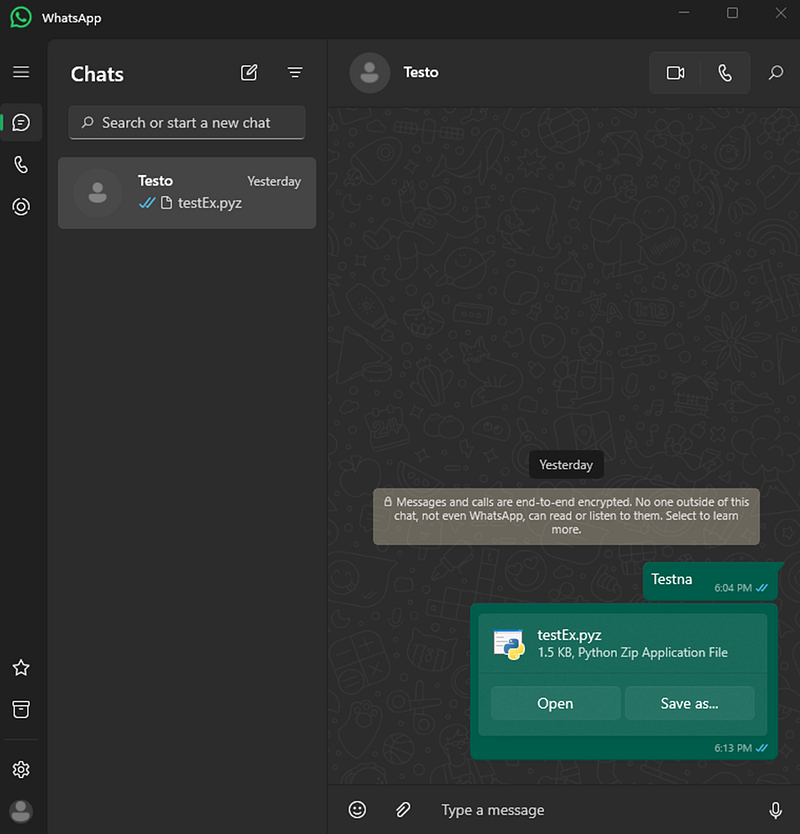Open the Status sidebar tab
This screenshot has height=834, width=800.
[21, 206]
